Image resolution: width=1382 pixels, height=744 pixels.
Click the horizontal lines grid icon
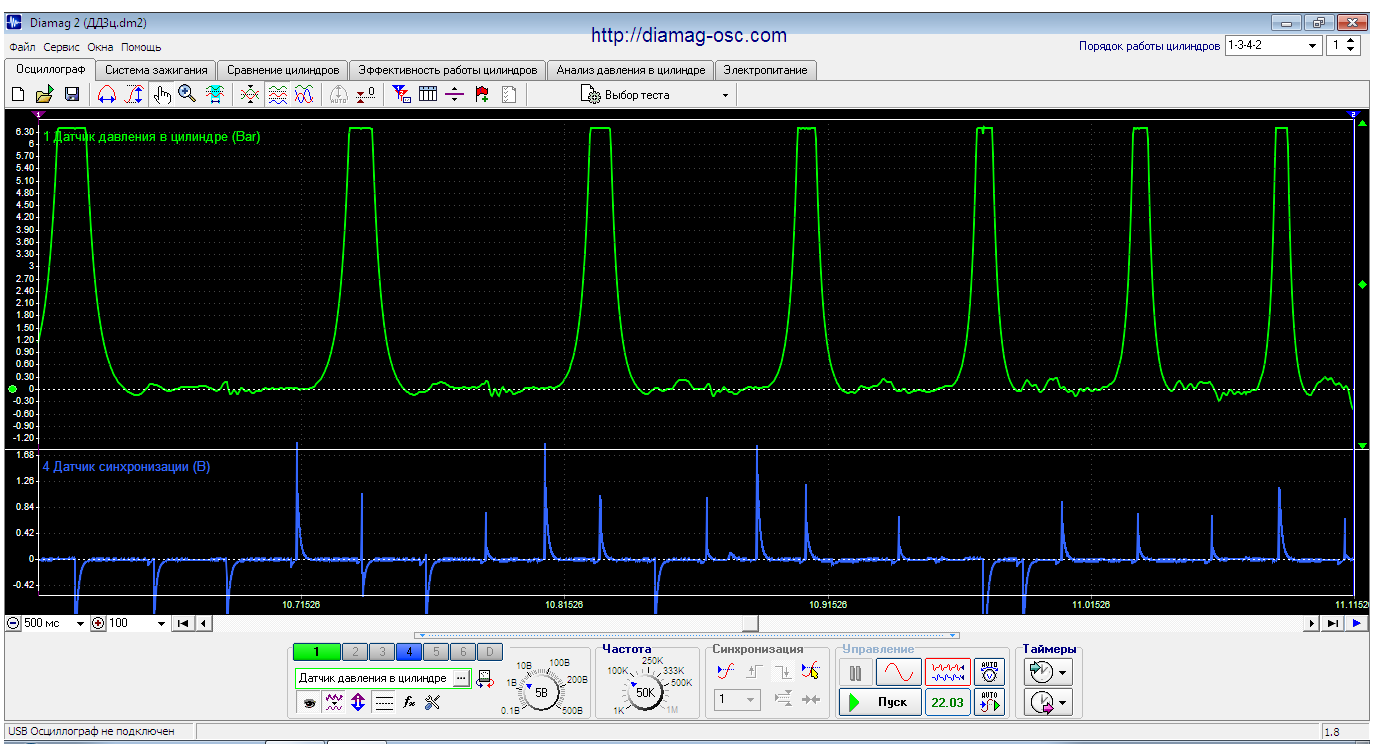pos(383,703)
